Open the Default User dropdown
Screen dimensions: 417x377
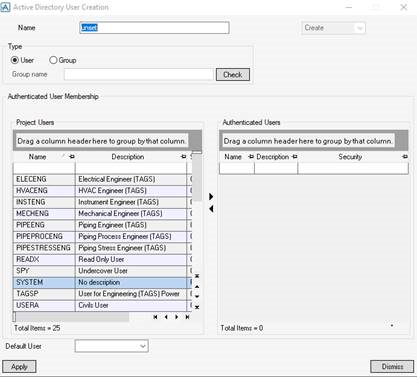point(112,346)
